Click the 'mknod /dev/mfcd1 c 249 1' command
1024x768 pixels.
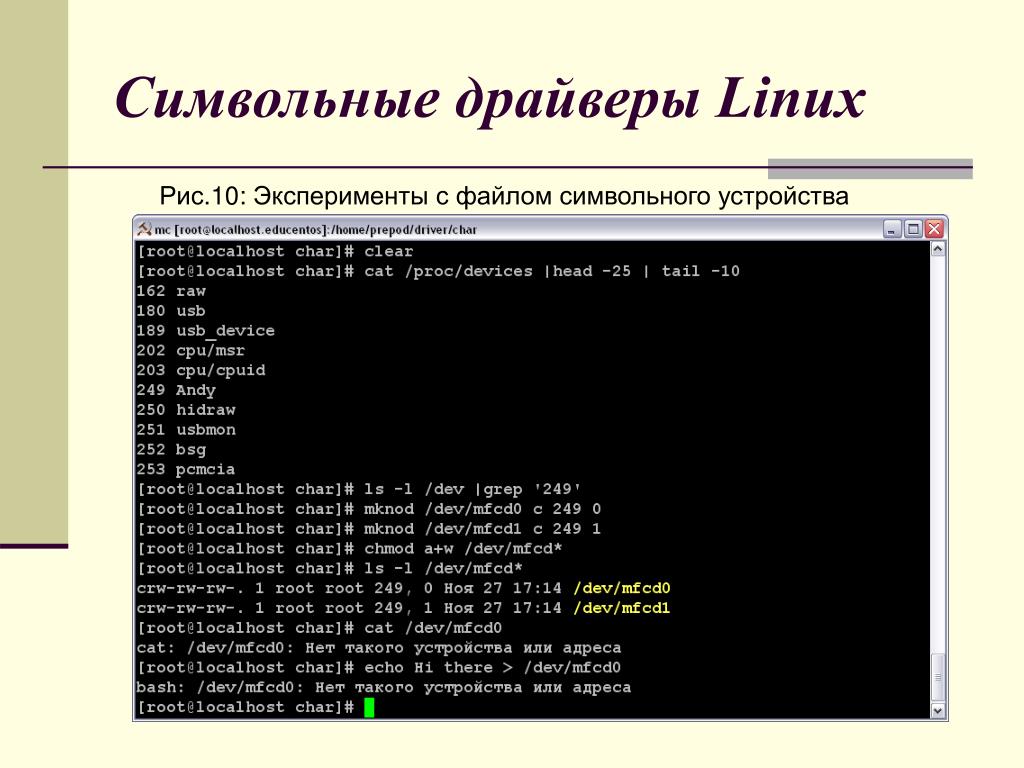(x=483, y=529)
